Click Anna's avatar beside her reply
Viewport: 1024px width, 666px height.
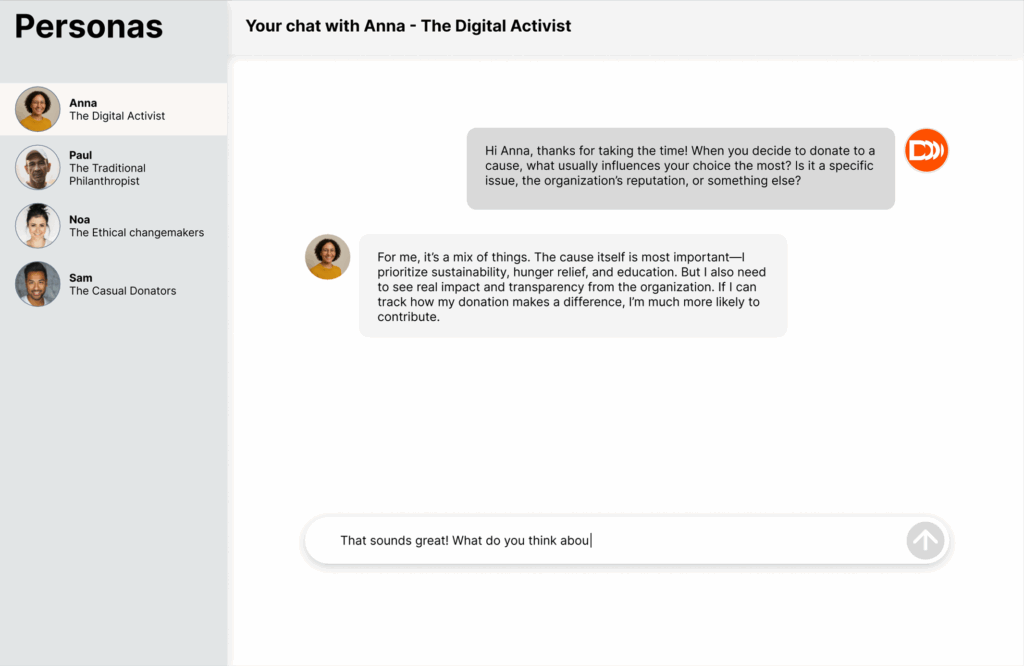click(327, 257)
